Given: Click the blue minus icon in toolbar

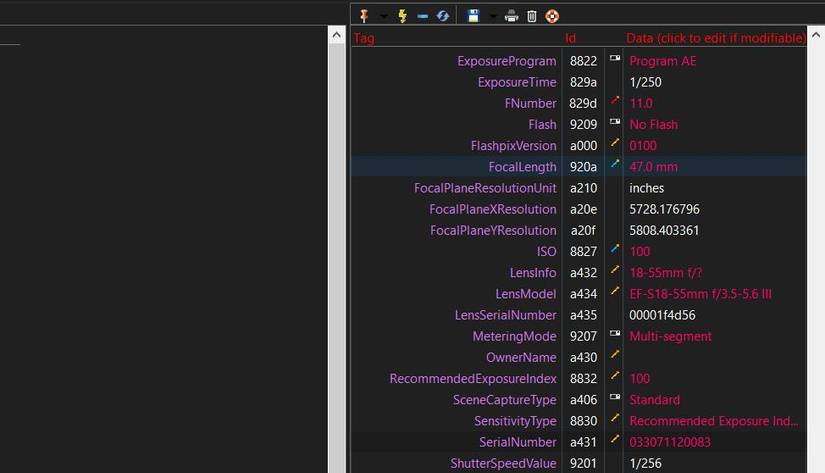Looking at the screenshot, I should 422,16.
